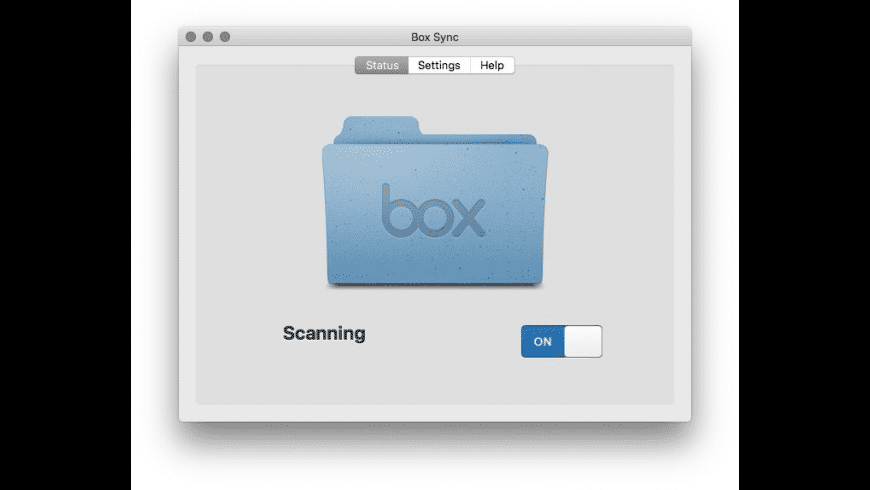Switch to the Status tab
The image size is (870, 490).
click(x=382, y=65)
